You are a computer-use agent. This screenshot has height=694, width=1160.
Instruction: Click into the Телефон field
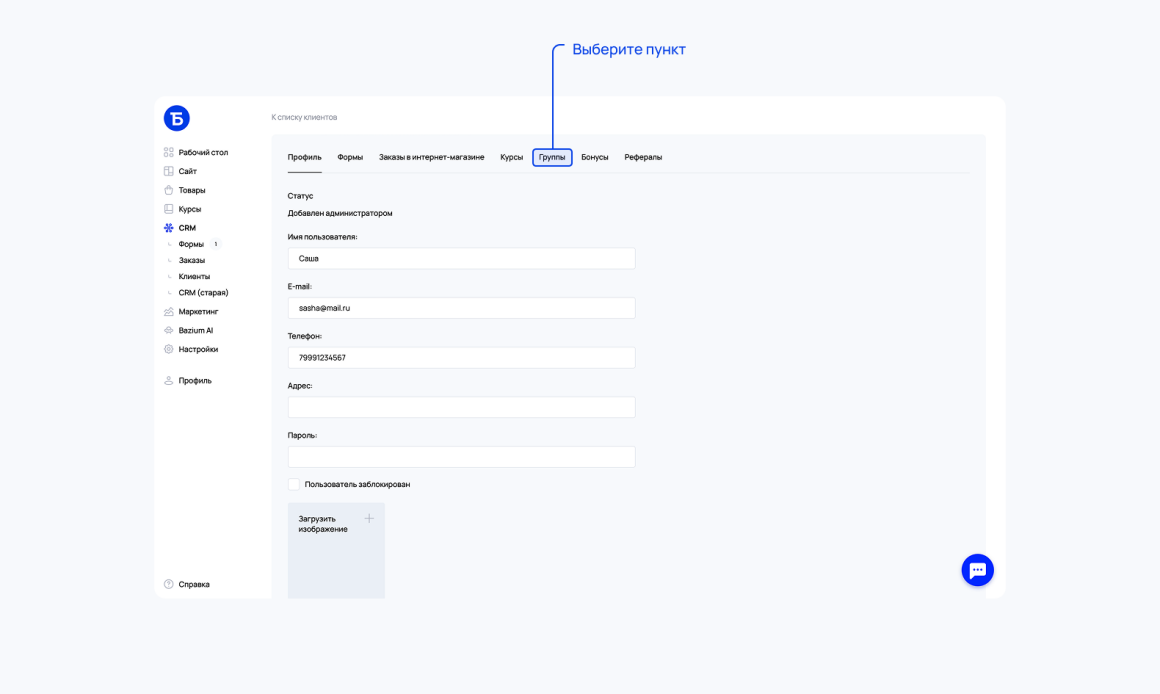click(x=462, y=357)
